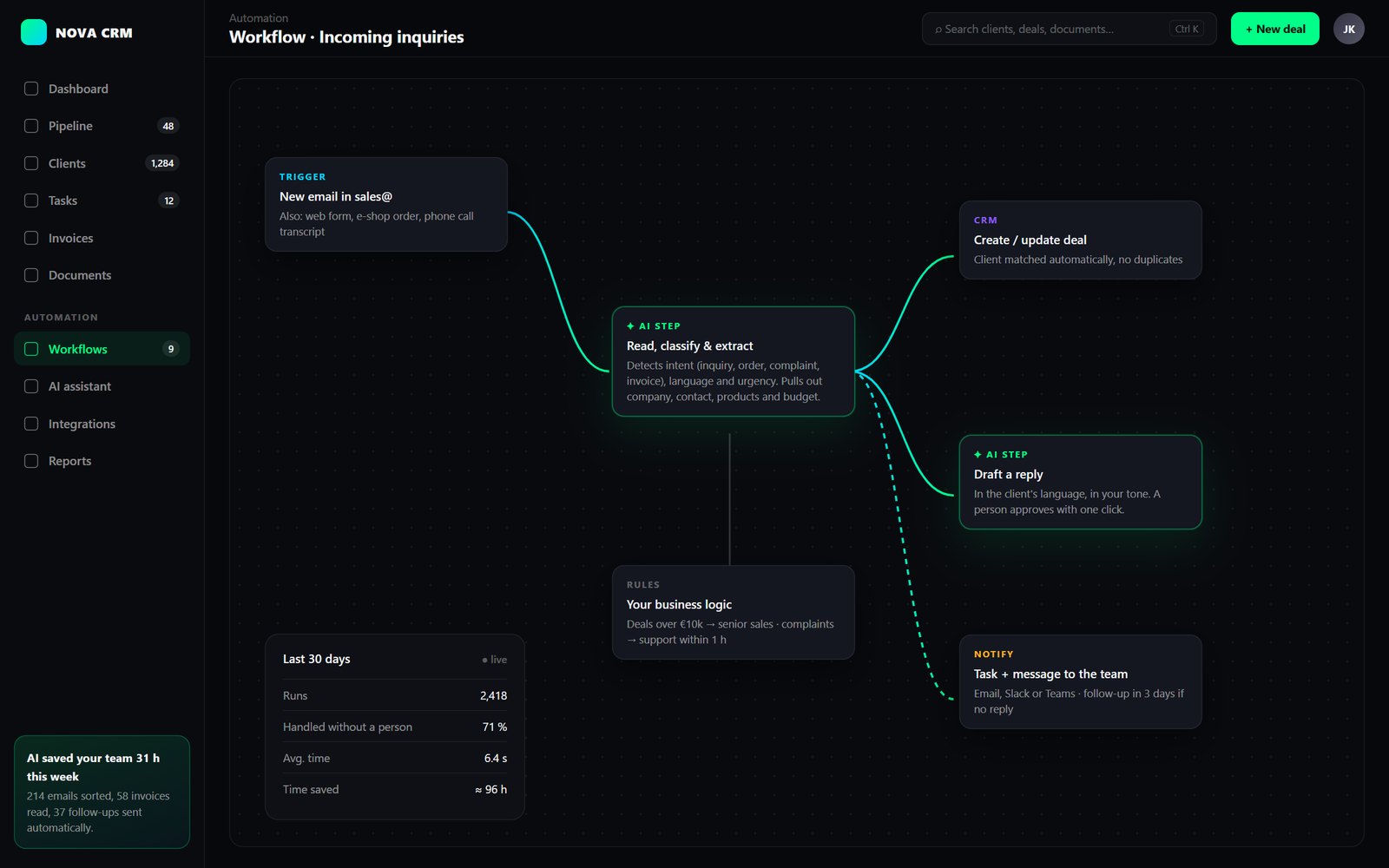Viewport: 1389px width, 868px height.
Task: Open the JK user avatar
Action: click(x=1348, y=29)
